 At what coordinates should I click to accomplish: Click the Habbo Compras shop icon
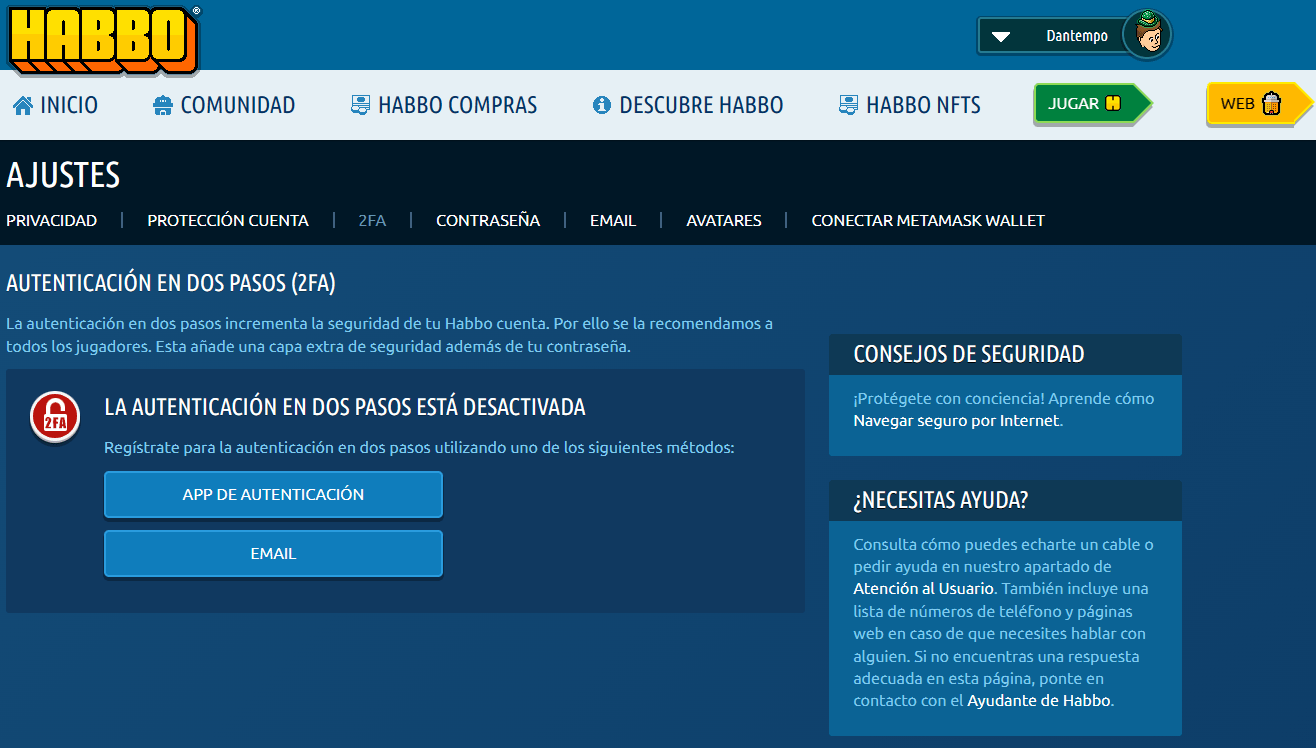[x=361, y=105]
